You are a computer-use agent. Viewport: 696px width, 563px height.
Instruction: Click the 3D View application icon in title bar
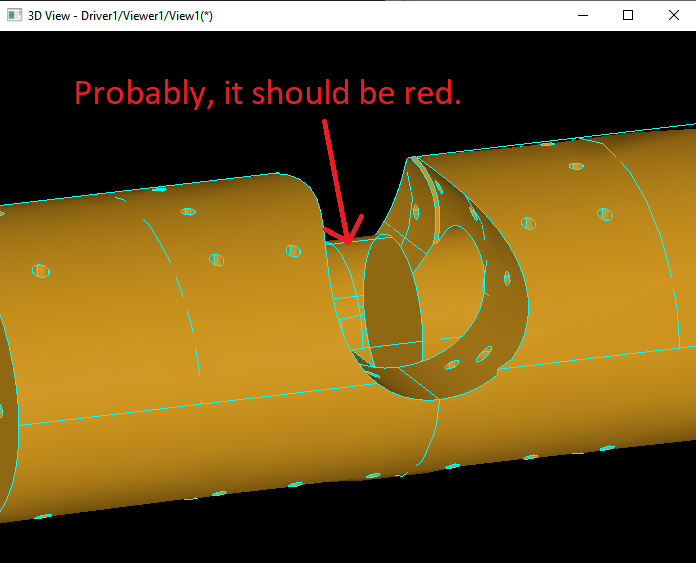click(14, 15)
